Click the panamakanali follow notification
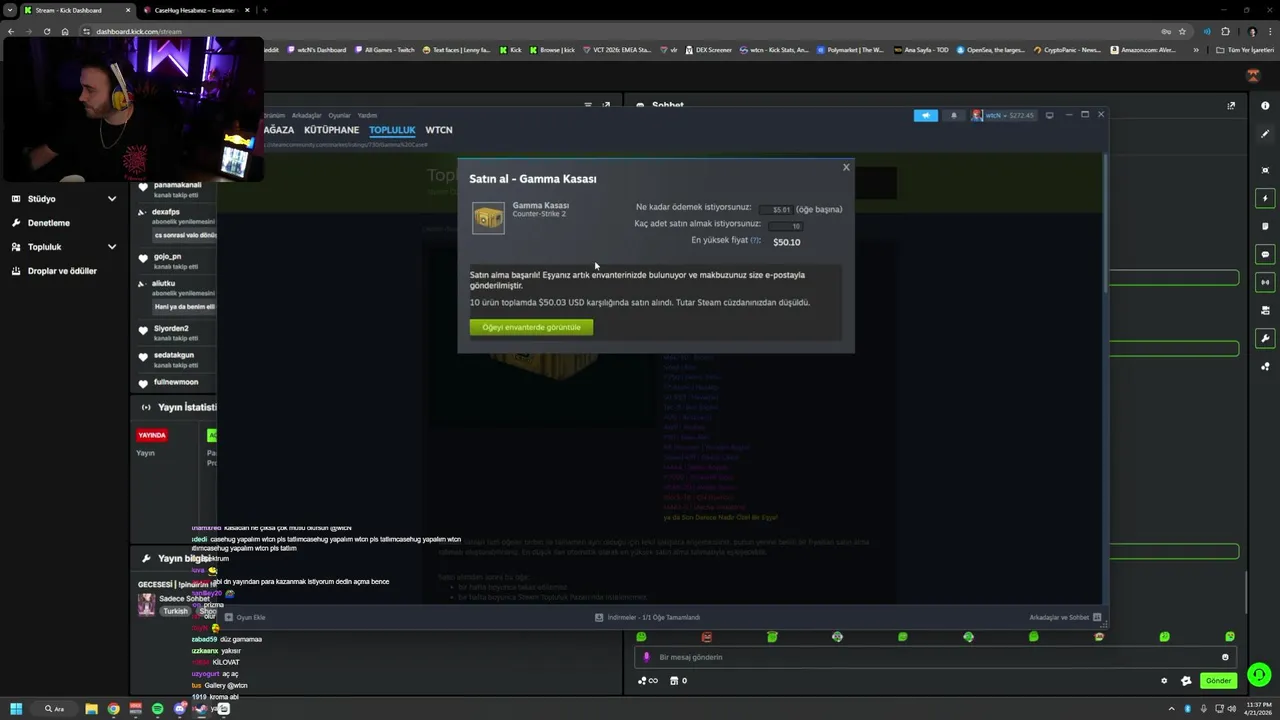 click(x=176, y=189)
